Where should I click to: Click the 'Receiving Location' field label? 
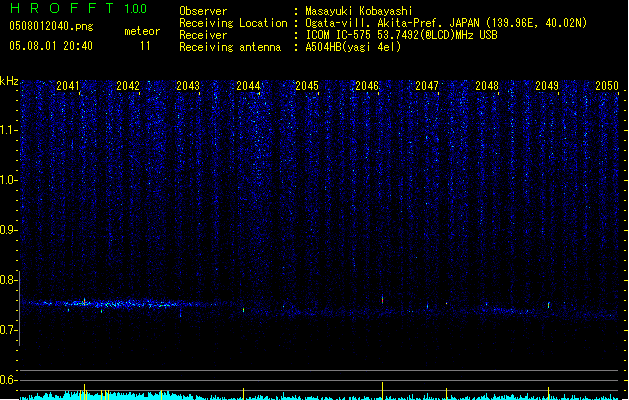click(233, 23)
